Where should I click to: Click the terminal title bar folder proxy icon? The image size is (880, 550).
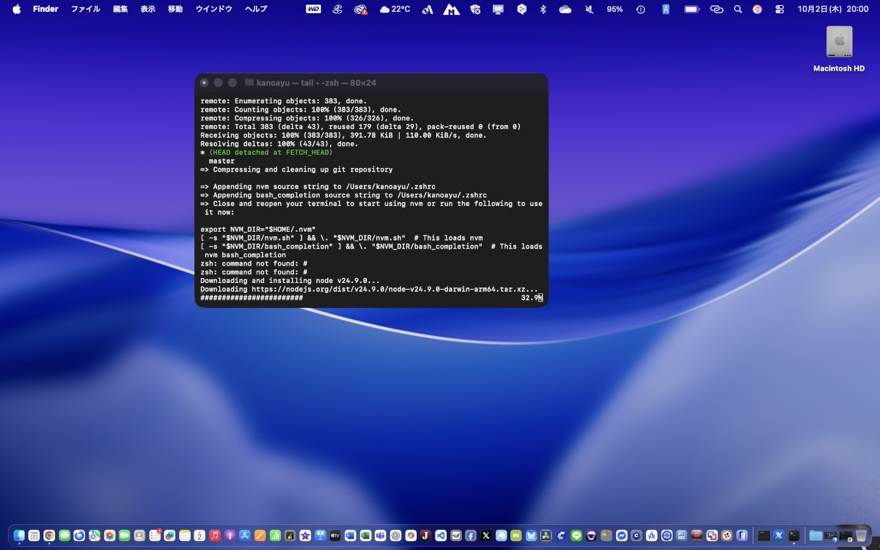pos(249,83)
